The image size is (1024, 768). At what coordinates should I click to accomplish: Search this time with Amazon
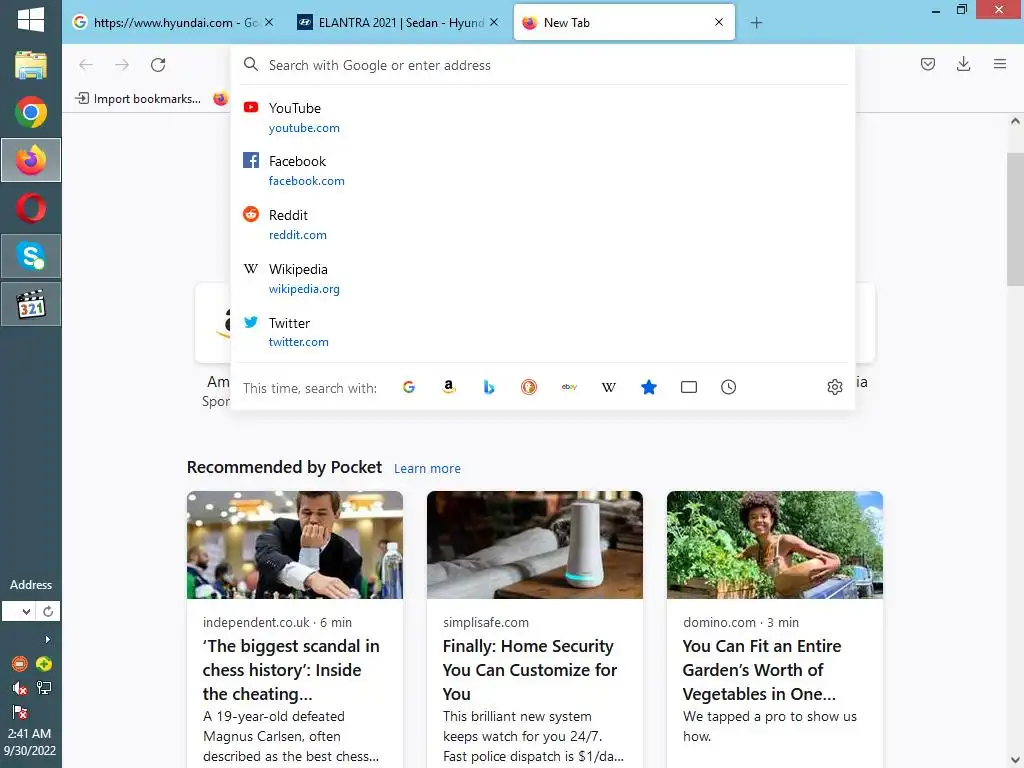coord(449,387)
